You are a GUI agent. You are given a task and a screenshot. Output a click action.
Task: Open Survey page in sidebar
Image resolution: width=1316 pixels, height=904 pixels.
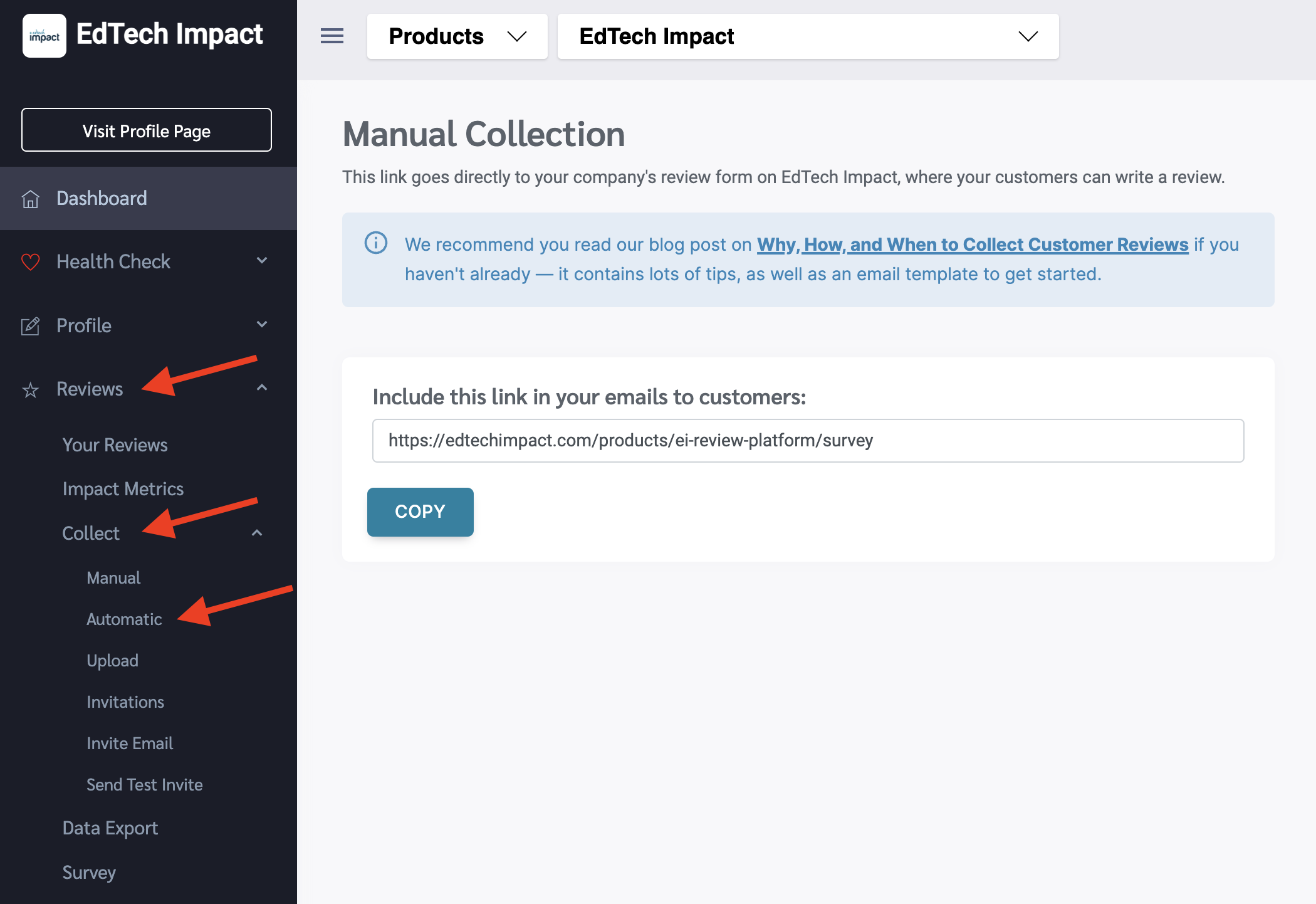pos(89,873)
